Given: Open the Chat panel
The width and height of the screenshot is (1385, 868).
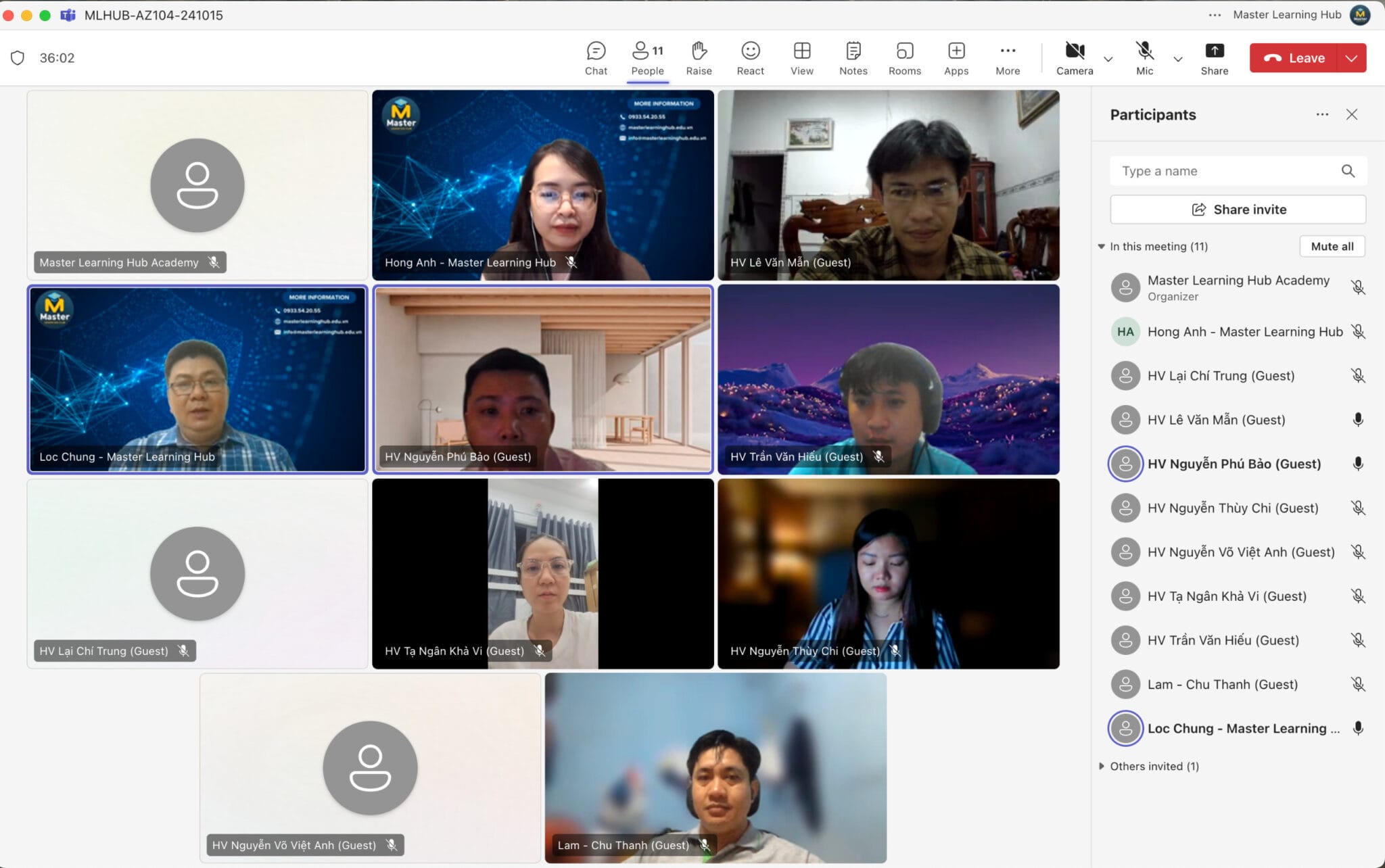Looking at the screenshot, I should (596, 57).
